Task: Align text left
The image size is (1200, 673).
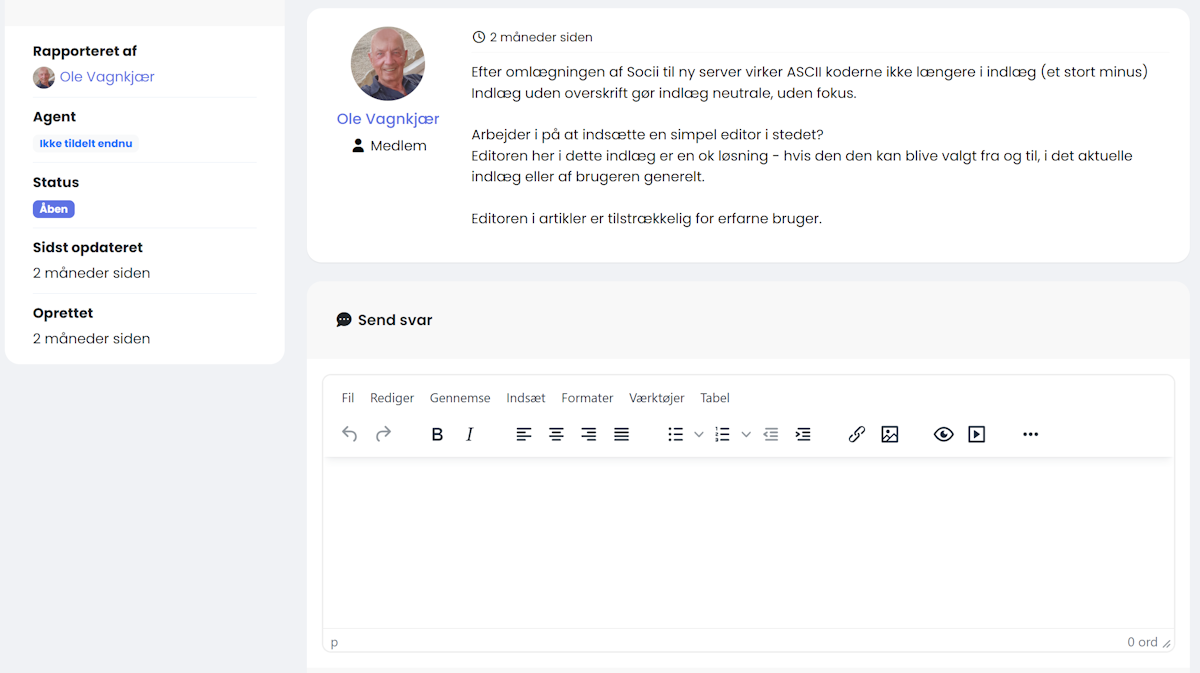Action: tap(524, 434)
